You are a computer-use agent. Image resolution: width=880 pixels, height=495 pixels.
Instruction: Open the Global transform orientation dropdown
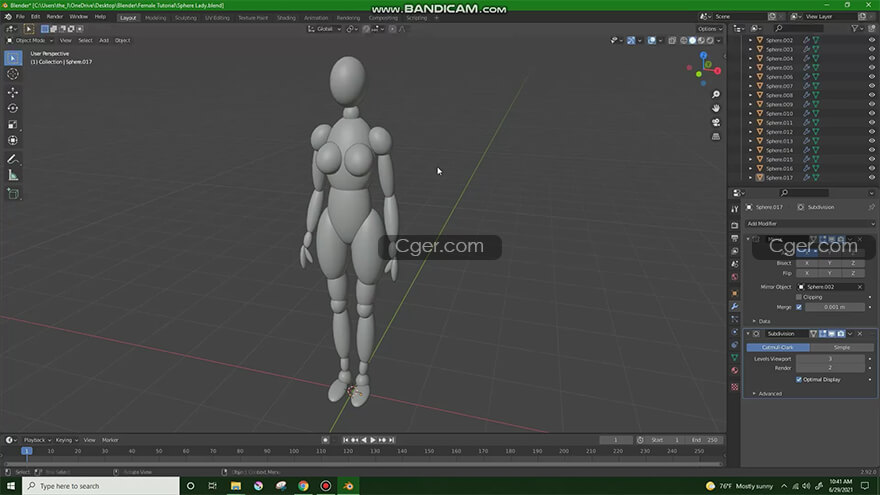(324, 29)
